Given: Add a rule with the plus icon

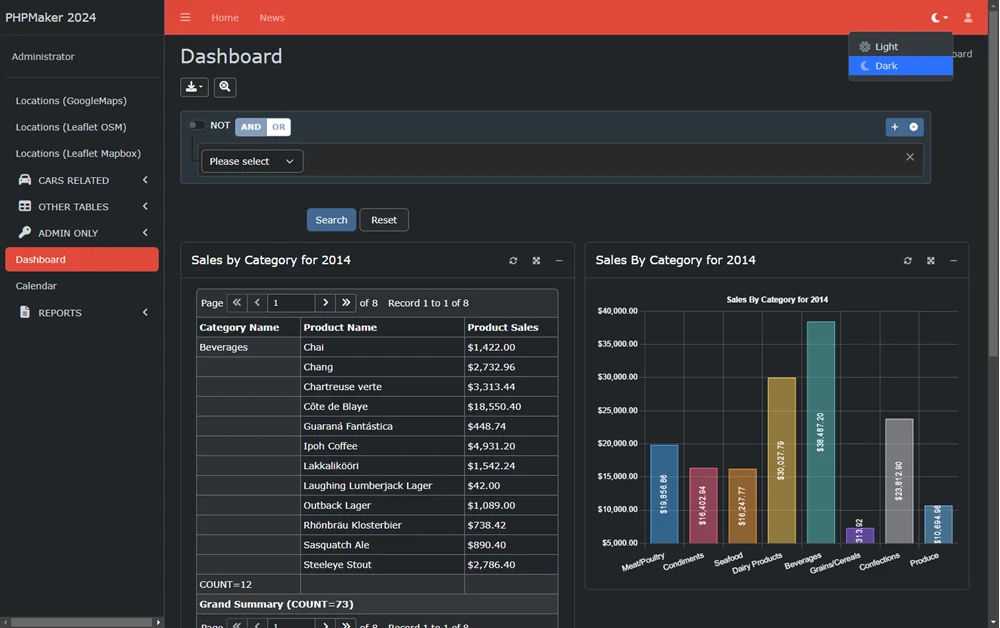Looking at the screenshot, I should click(x=895, y=127).
